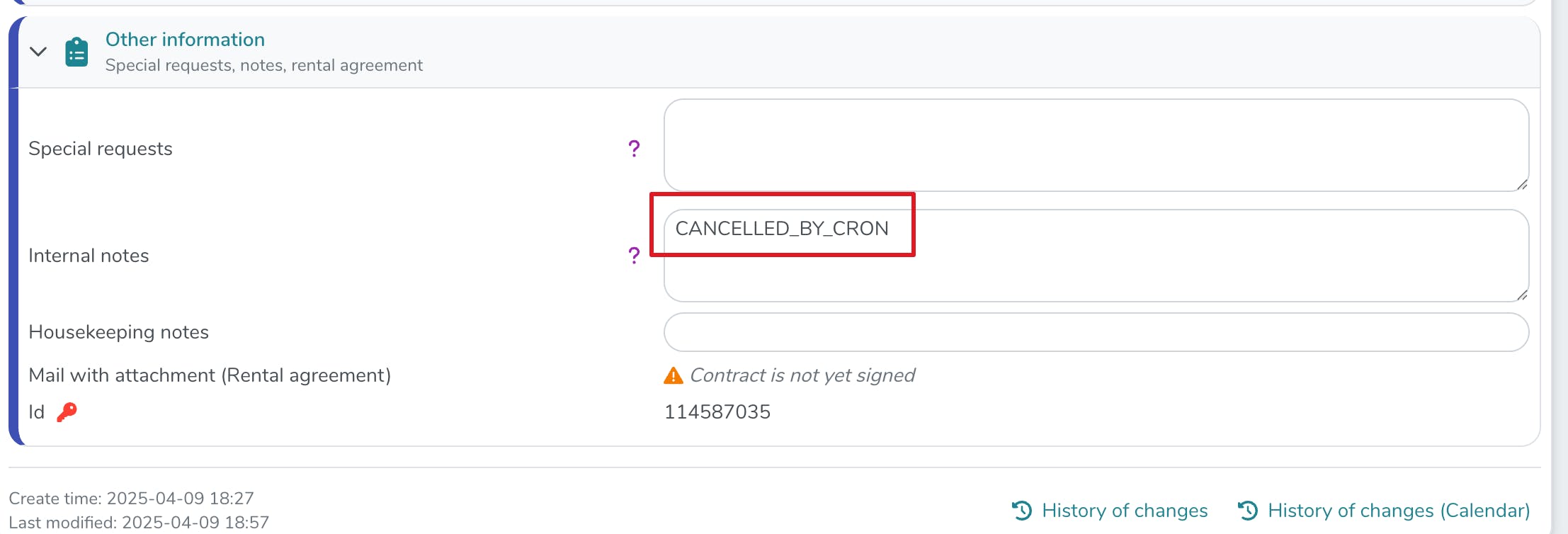Click the Mail with attachment (Rental agreement) label

point(210,375)
